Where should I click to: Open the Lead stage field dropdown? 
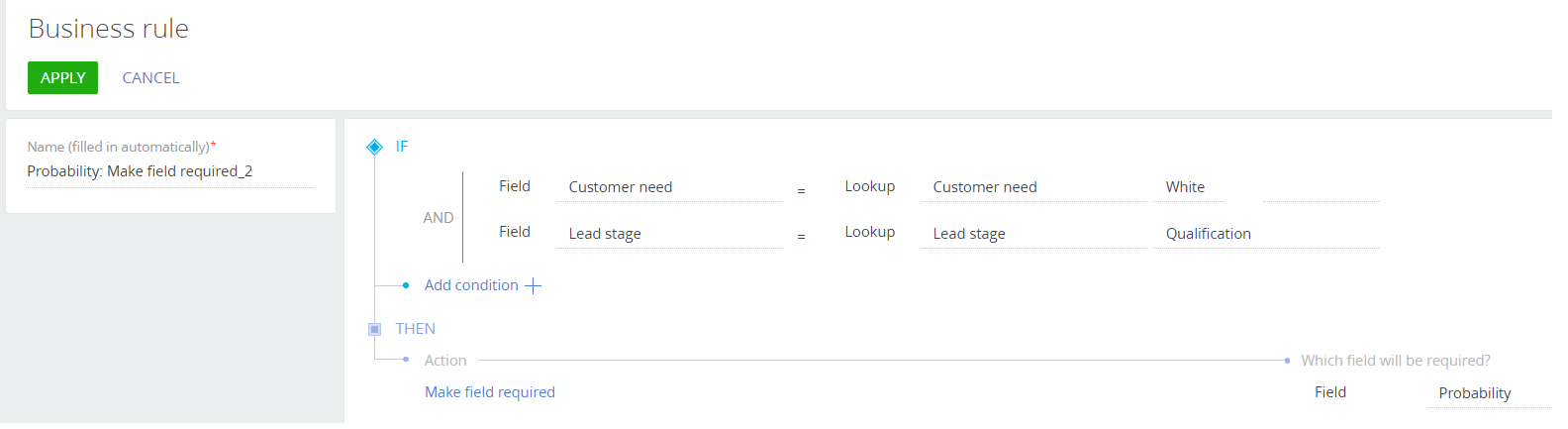click(x=669, y=234)
